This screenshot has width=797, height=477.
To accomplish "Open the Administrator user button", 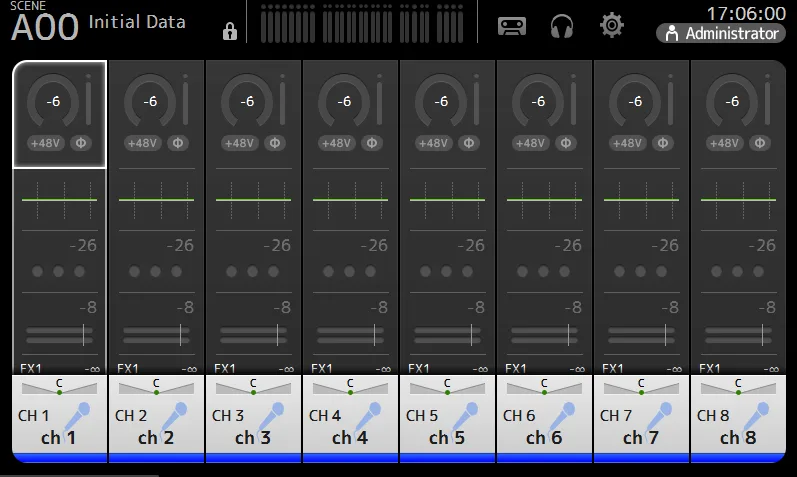I will pos(721,34).
